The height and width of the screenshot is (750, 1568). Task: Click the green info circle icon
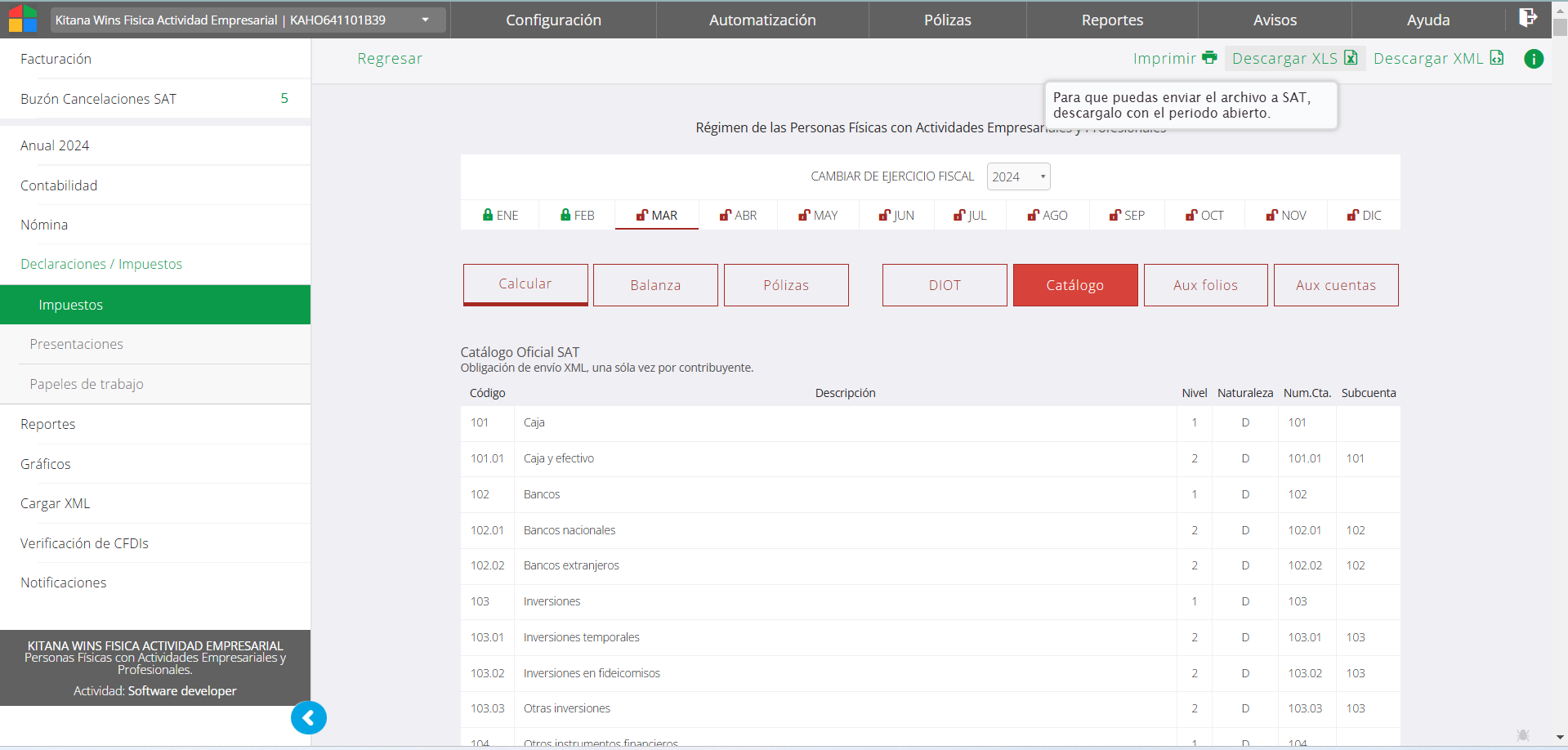click(1534, 59)
